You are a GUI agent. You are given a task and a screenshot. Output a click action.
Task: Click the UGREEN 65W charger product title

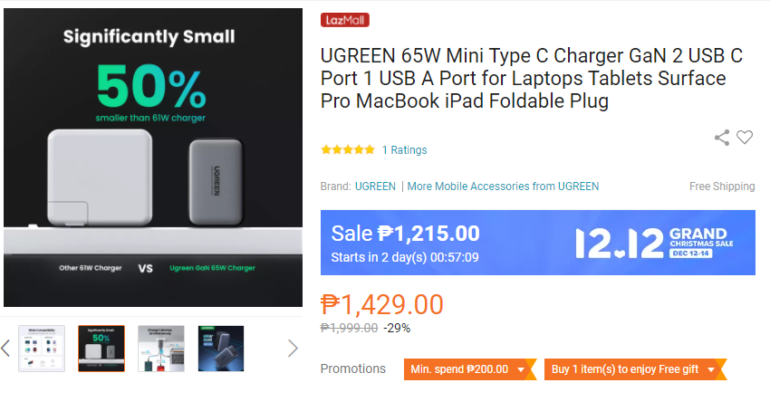tap(523, 78)
